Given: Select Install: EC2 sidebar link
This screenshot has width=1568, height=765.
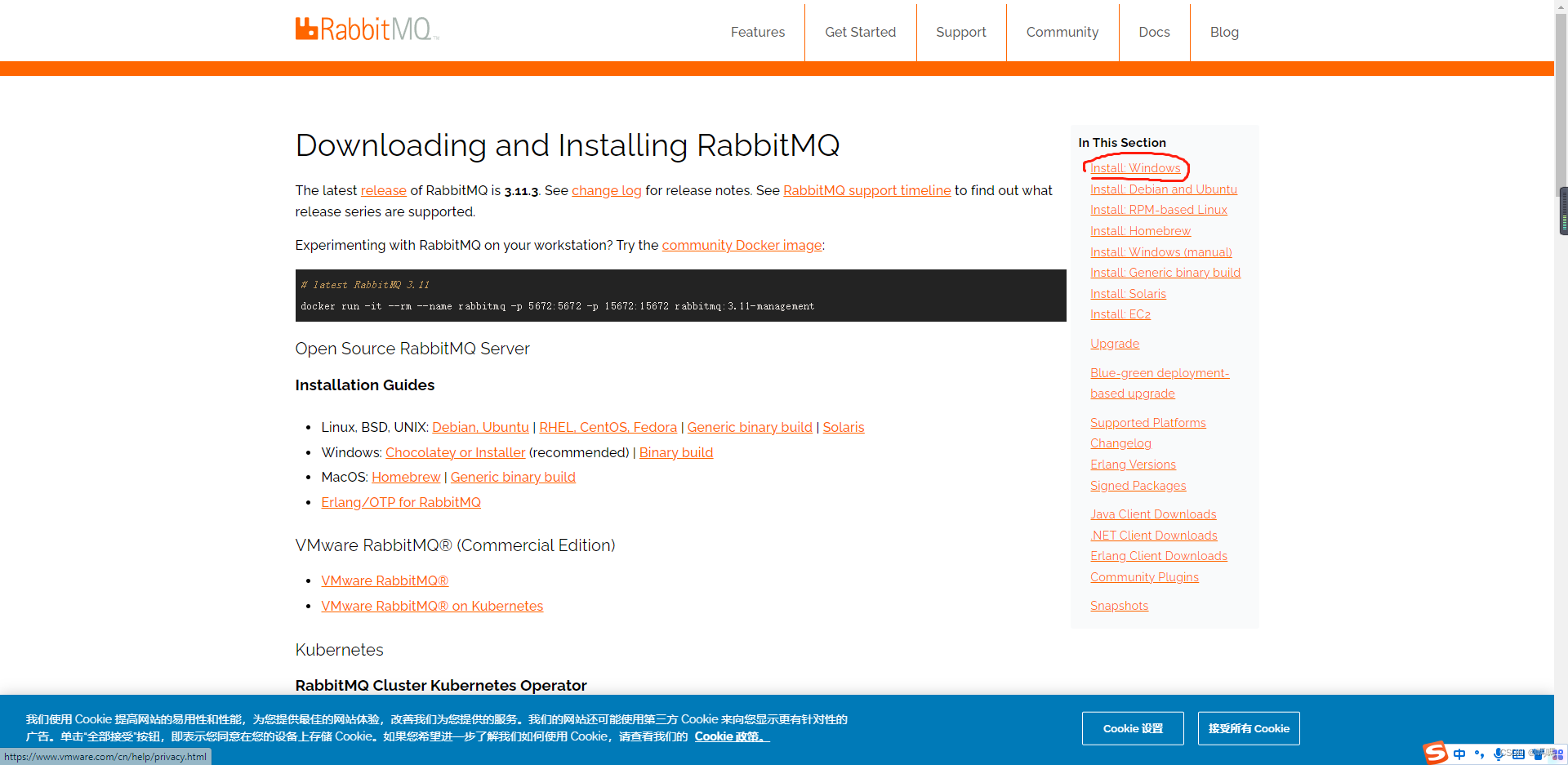Looking at the screenshot, I should 1120,314.
